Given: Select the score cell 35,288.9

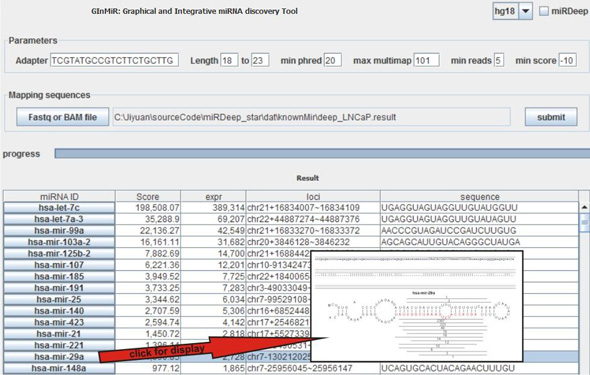Looking at the screenshot, I should coord(148,219).
